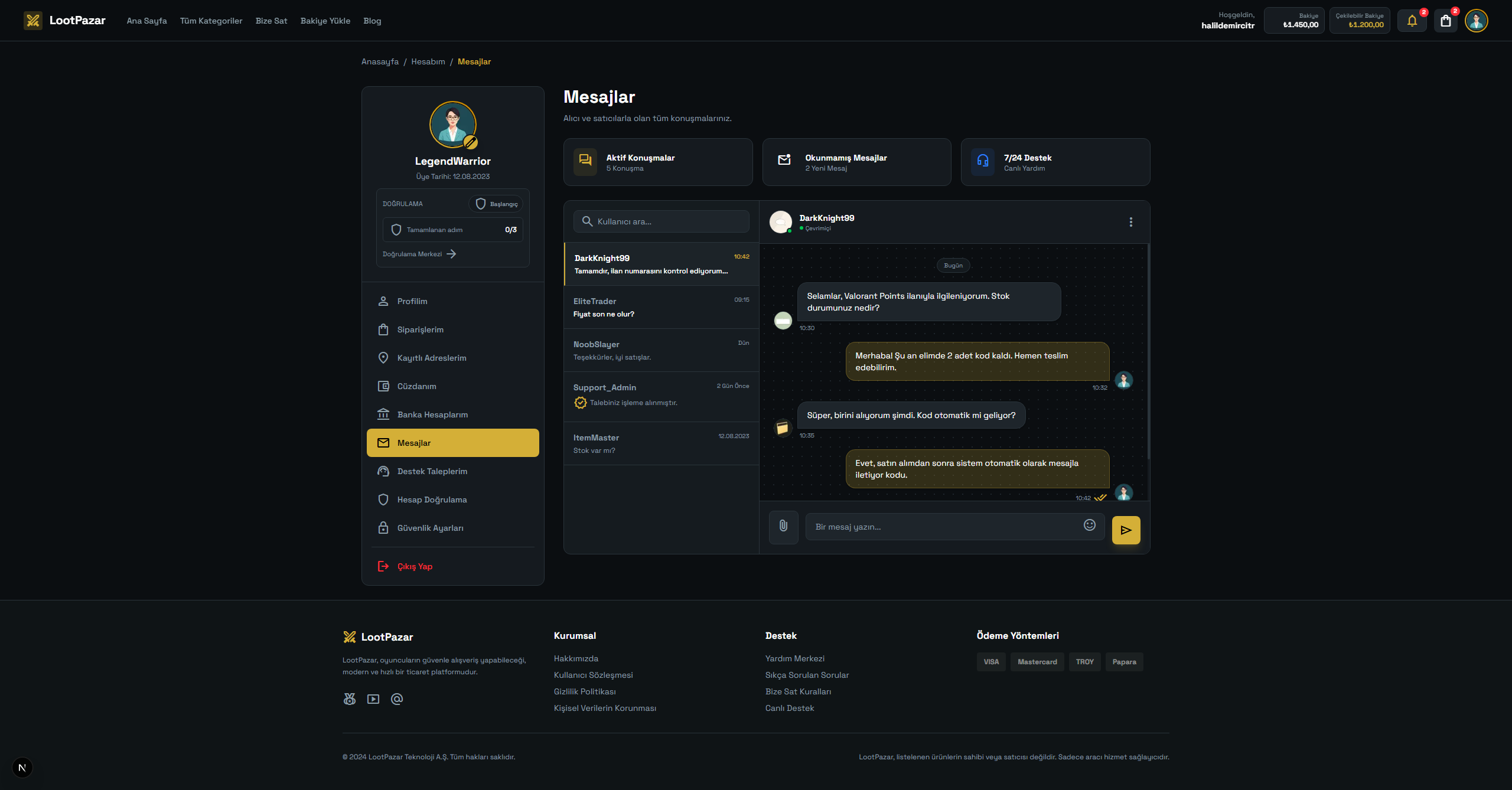
Task: Send message with the yellow arrow button
Action: (x=1126, y=530)
